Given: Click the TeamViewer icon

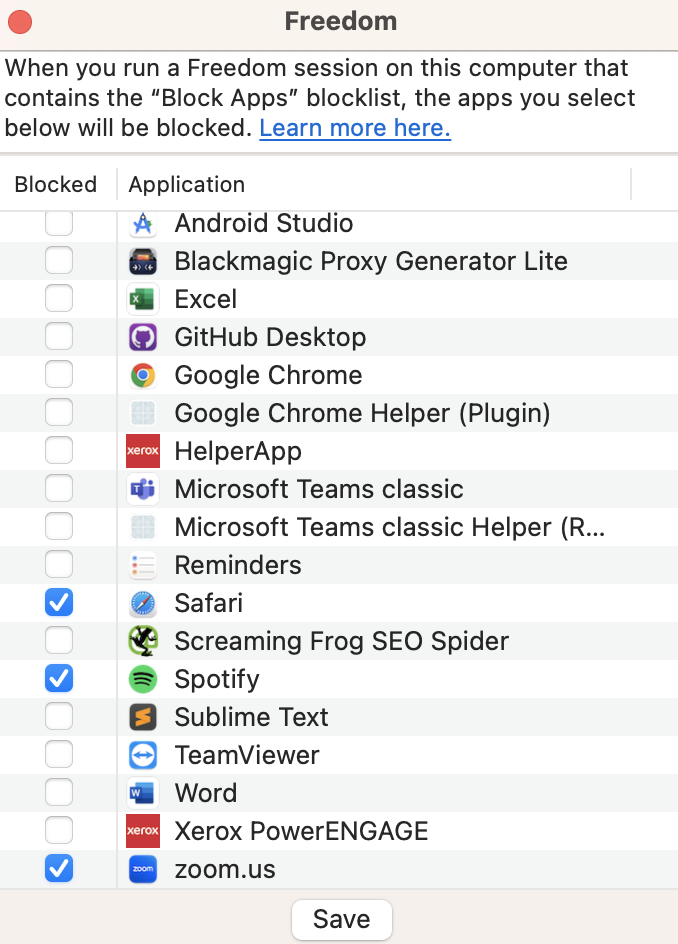Looking at the screenshot, I should click(x=143, y=755).
